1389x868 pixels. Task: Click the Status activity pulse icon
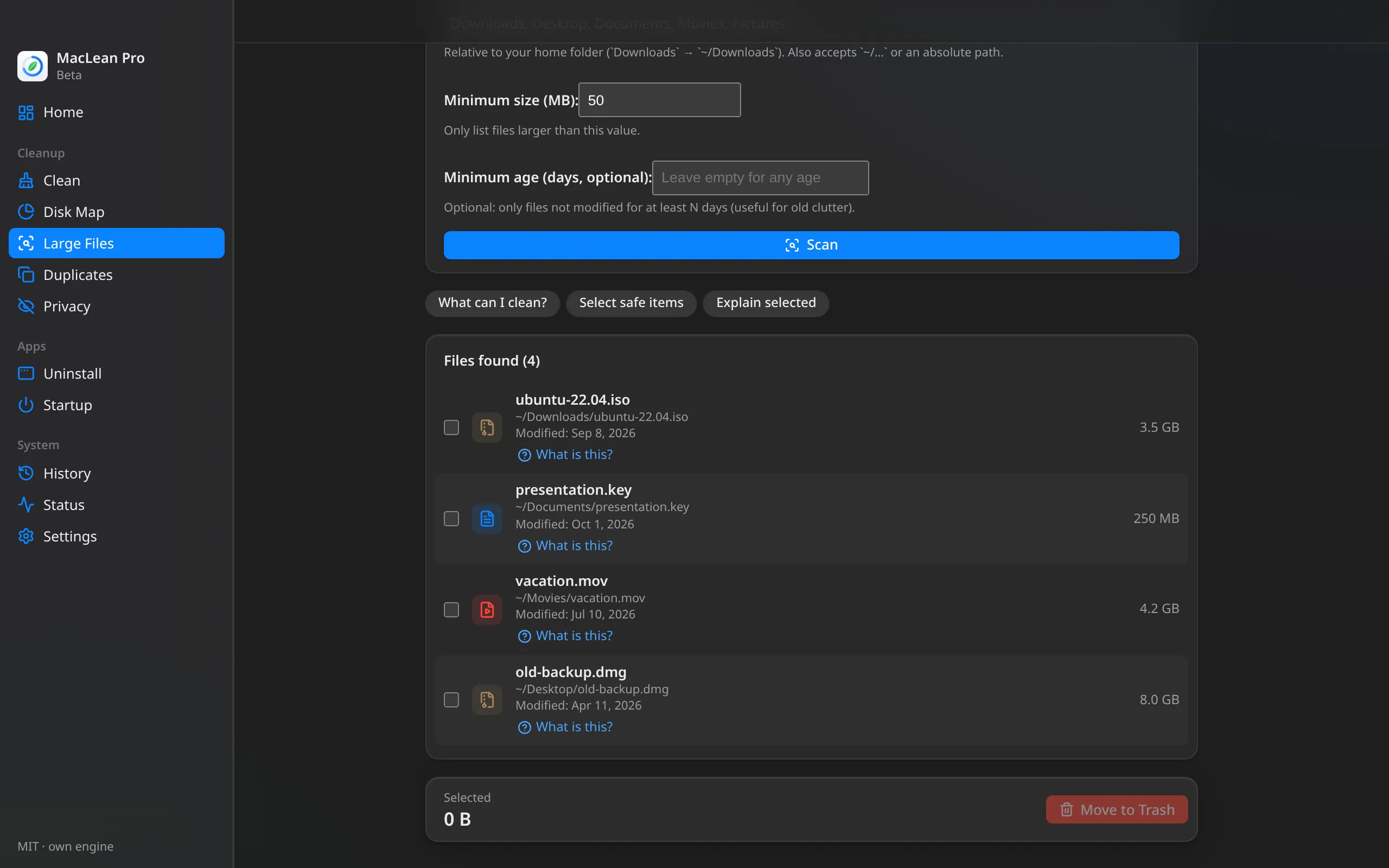26,505
